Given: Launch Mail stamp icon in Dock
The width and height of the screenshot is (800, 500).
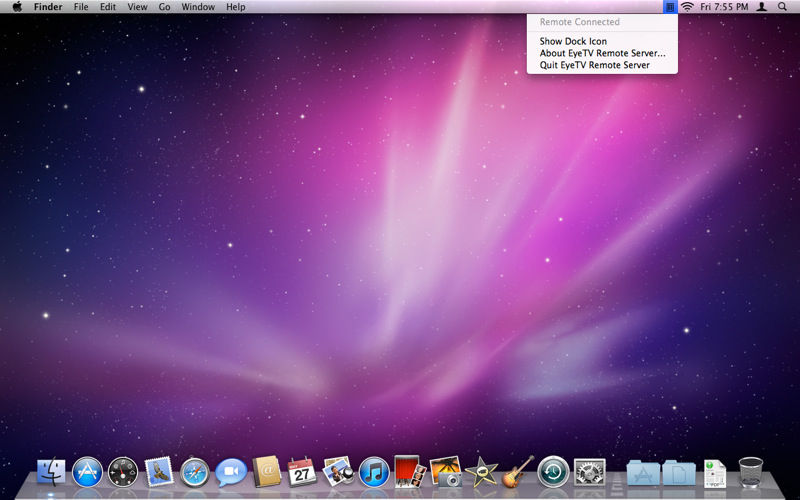Looking at the screenshot, I should pos(159,471).
